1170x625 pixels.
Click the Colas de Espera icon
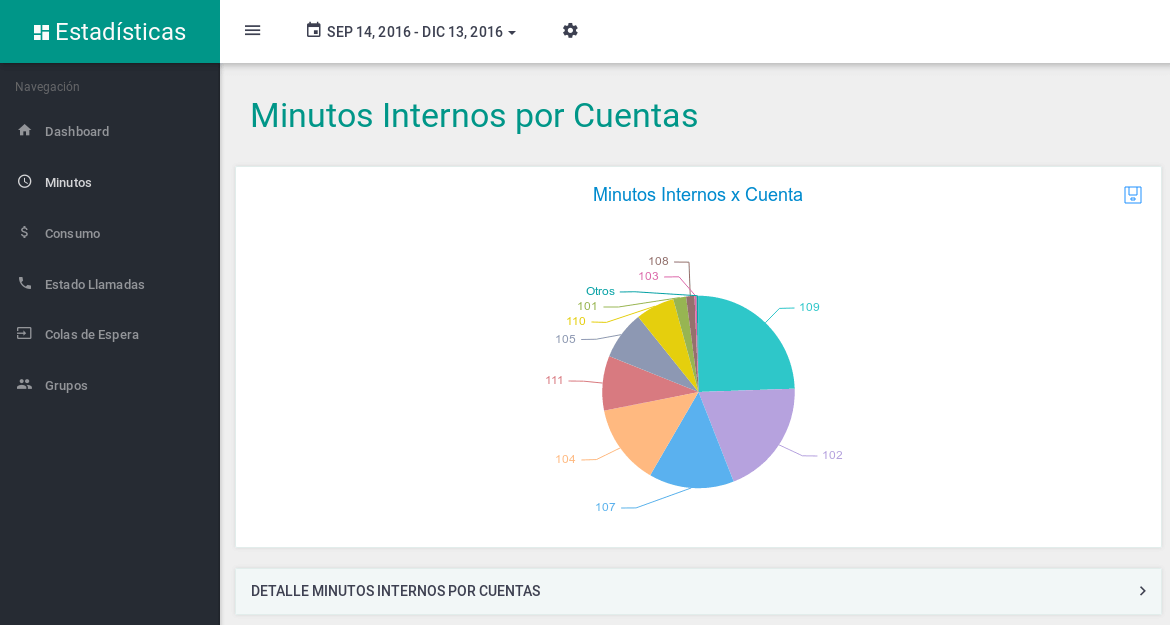tap(25, 334)
